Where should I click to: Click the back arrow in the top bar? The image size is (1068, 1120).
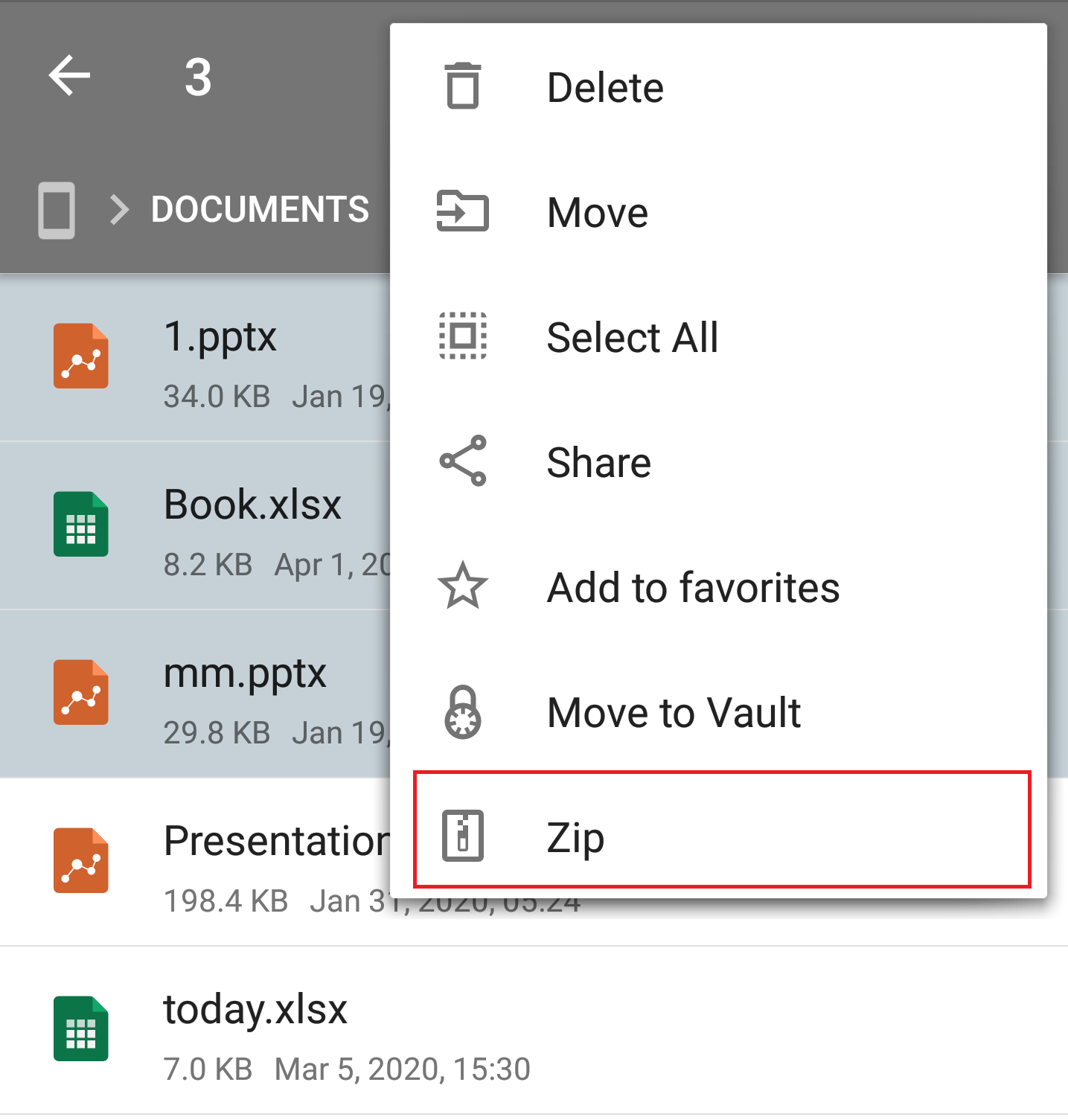point(68,74)
